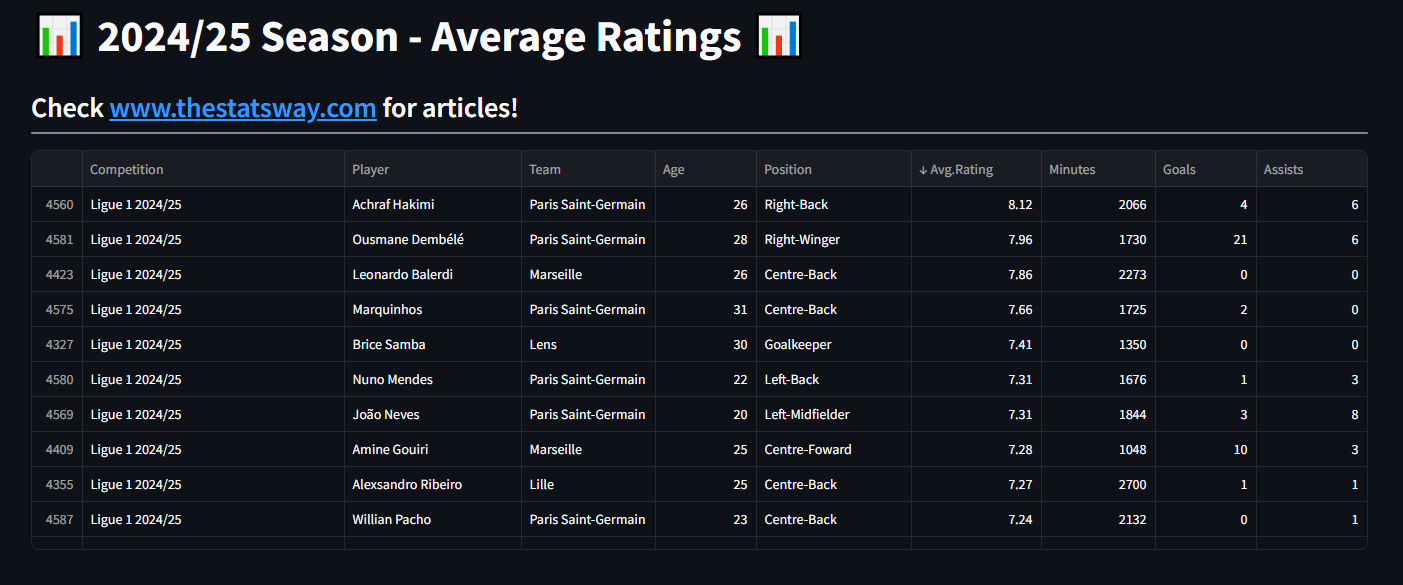Click the 7.86 average rating cell

click(976, 274)
